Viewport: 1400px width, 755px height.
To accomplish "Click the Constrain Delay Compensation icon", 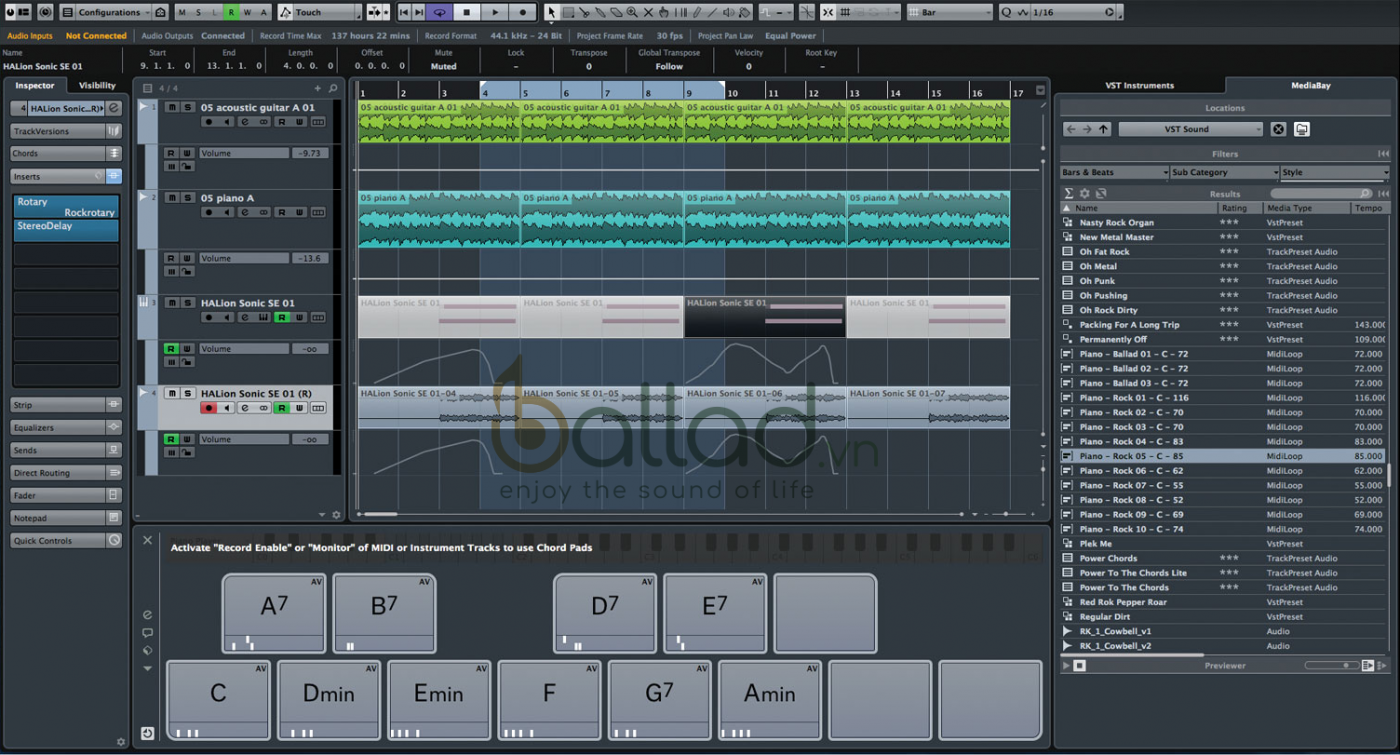I will 45,12.
